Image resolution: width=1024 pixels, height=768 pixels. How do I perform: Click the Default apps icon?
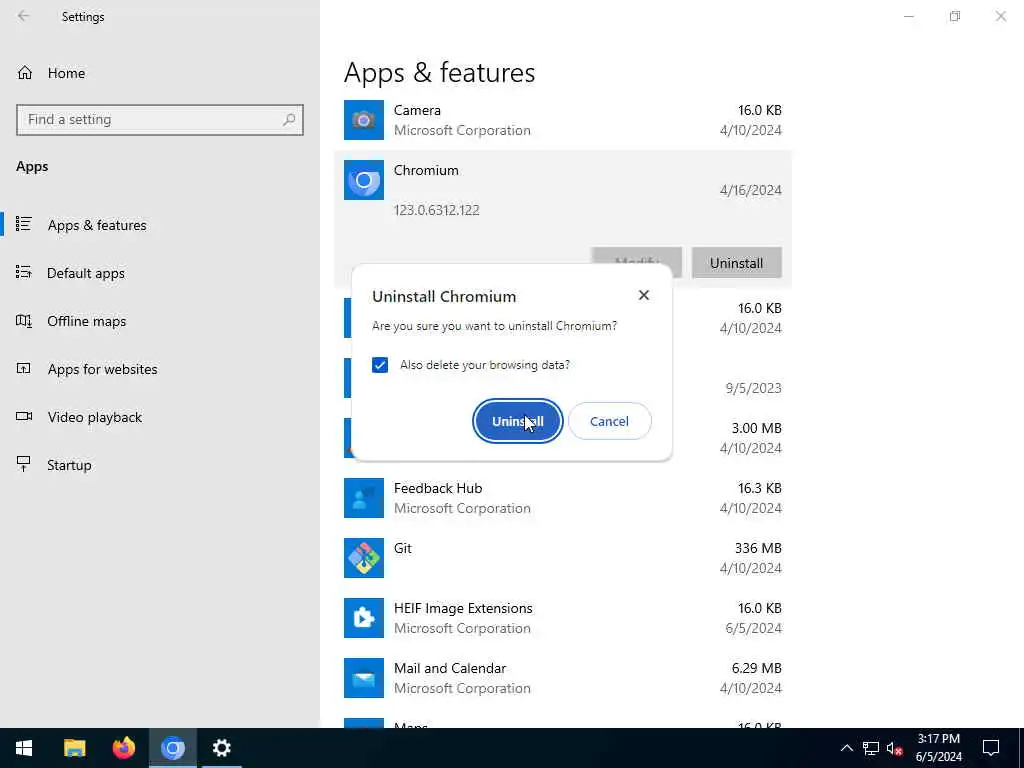tap(24, 272)
